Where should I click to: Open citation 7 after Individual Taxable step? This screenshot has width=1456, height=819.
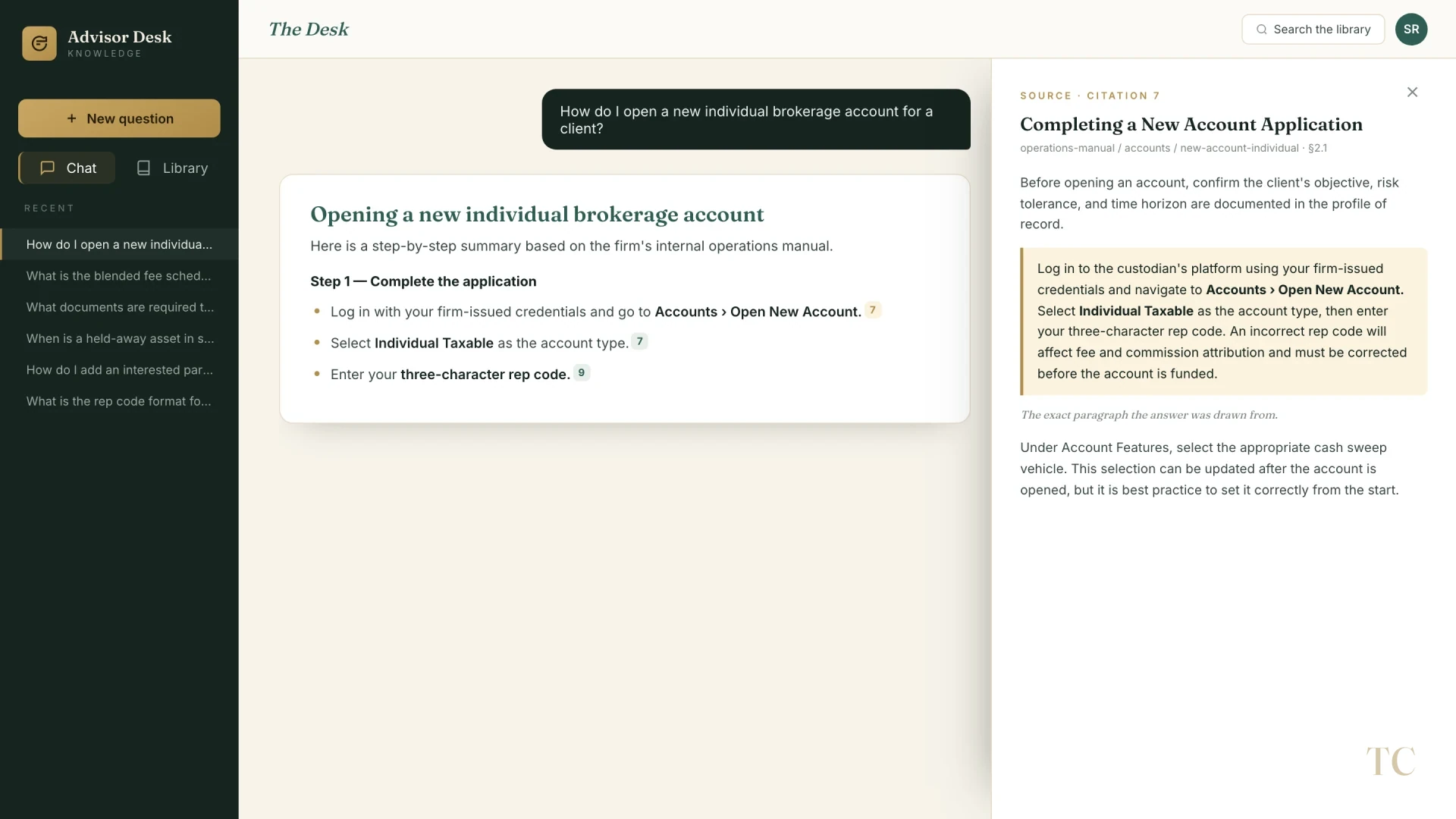pos(640,341)
